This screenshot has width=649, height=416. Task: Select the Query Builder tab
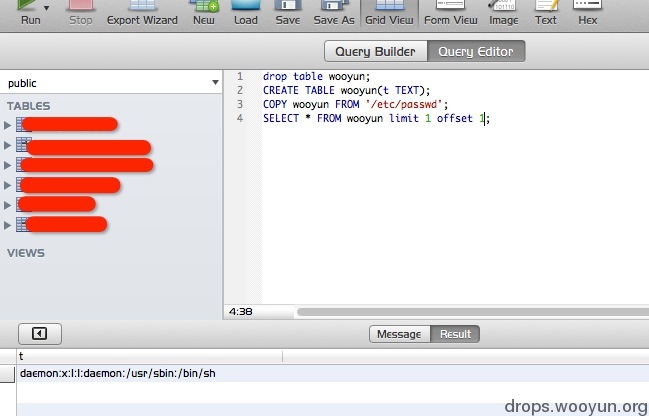click(x=375, y=51)
